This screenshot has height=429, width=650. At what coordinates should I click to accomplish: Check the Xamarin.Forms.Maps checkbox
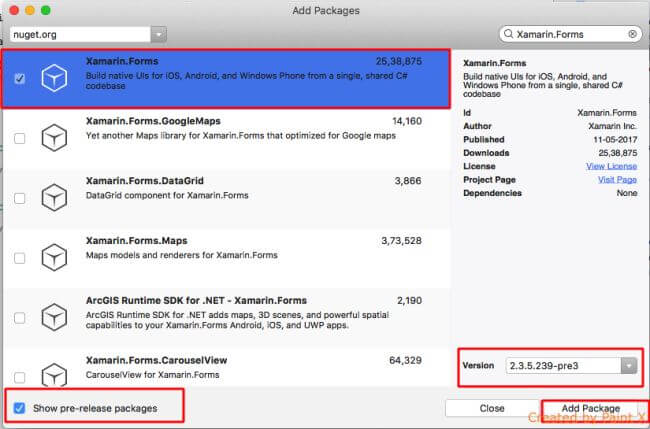coord(19,258)
